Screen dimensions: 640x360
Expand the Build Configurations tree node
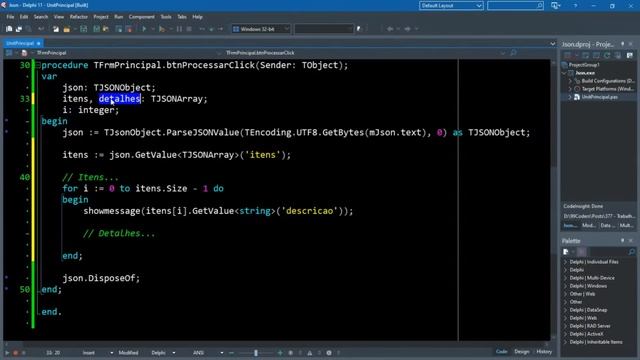point(570,81)
